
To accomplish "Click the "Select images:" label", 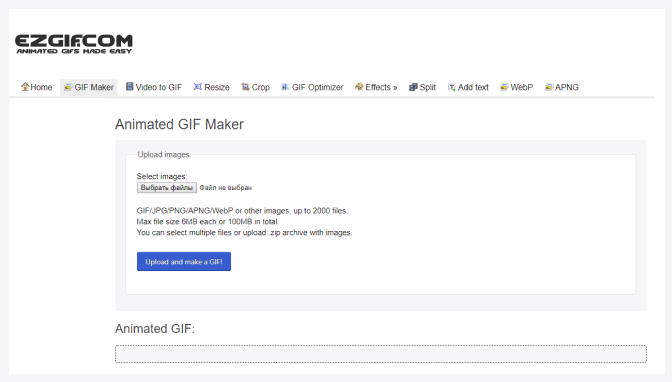I will click(x=162, y=176).
